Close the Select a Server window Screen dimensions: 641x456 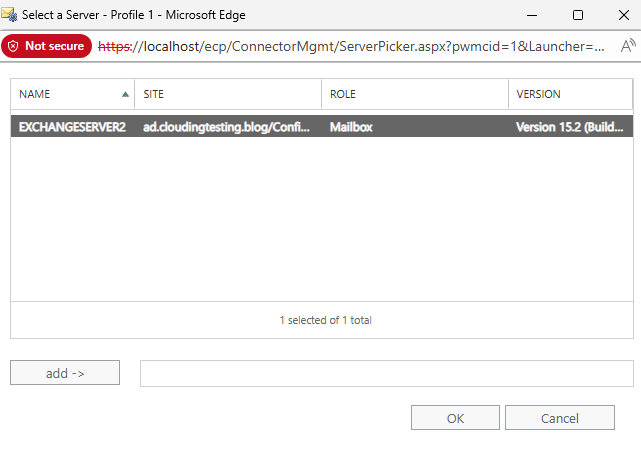click(620, 15)
